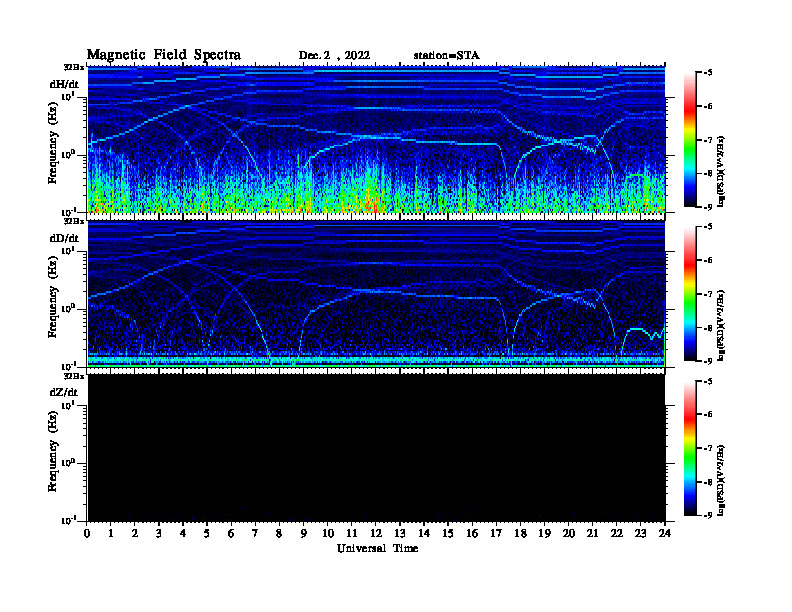Viewport: 792px width, 612px height.
Task: Click the dH/dt panel label
Action: point(64,84)
